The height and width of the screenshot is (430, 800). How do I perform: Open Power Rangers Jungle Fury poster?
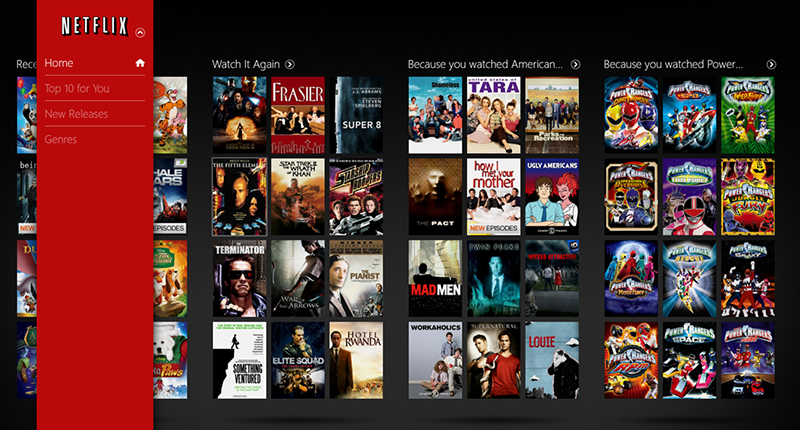click(x=748, y=197)
